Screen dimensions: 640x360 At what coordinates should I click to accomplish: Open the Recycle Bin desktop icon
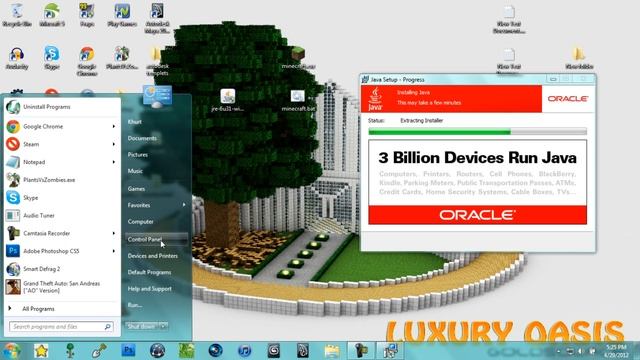[17, 15]
